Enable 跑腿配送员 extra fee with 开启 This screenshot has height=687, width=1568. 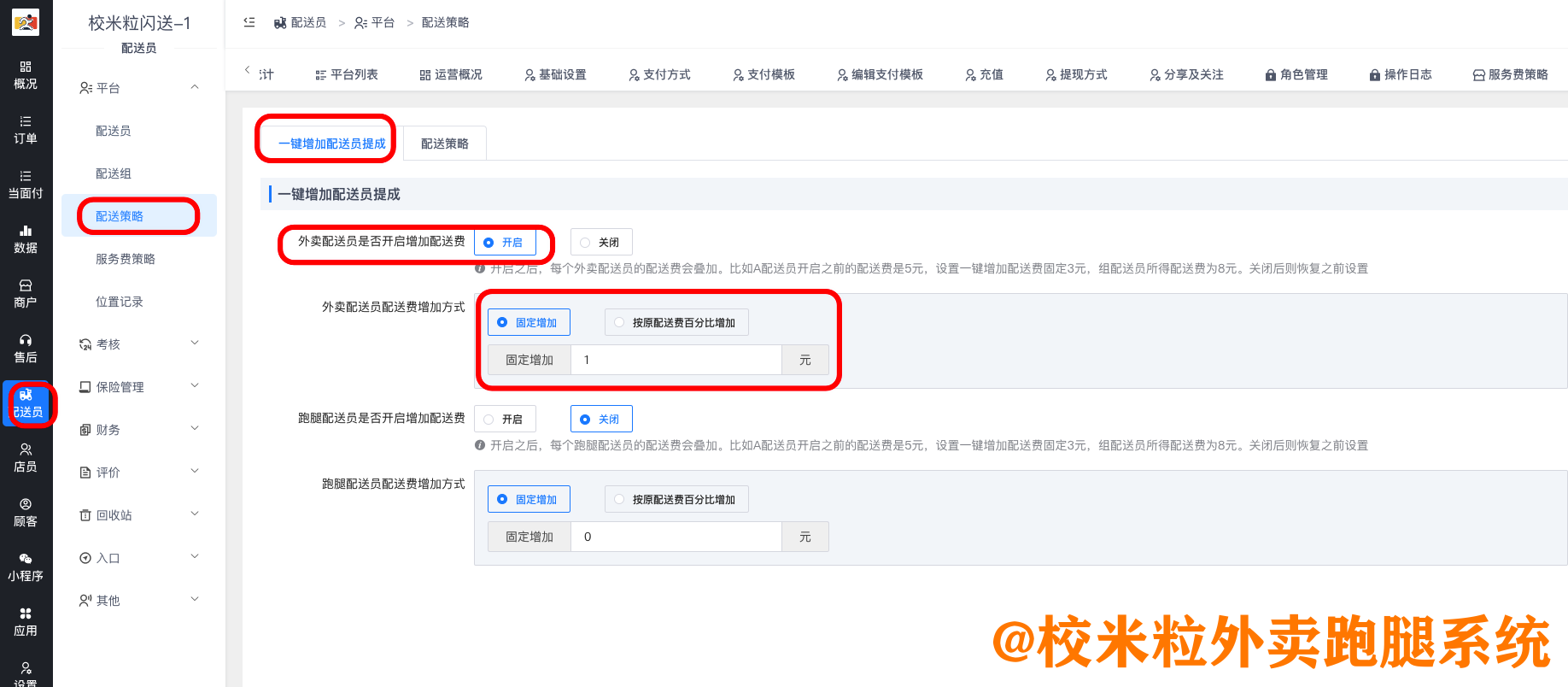pyautogui.click(x=505, y=420)
